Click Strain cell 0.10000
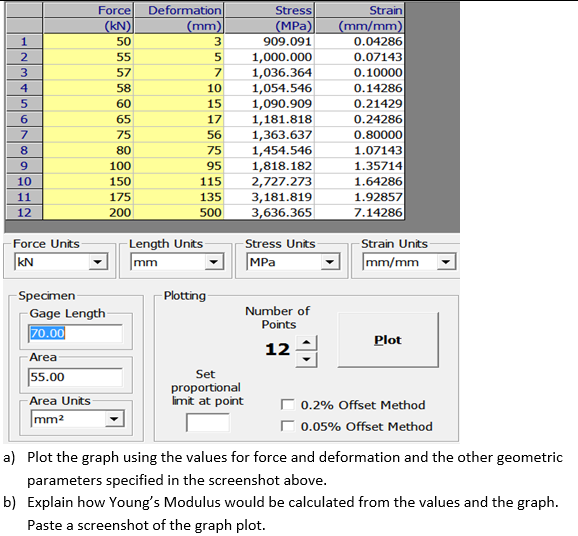This screenshot has height=536, width=578. (x=360, y=72)
